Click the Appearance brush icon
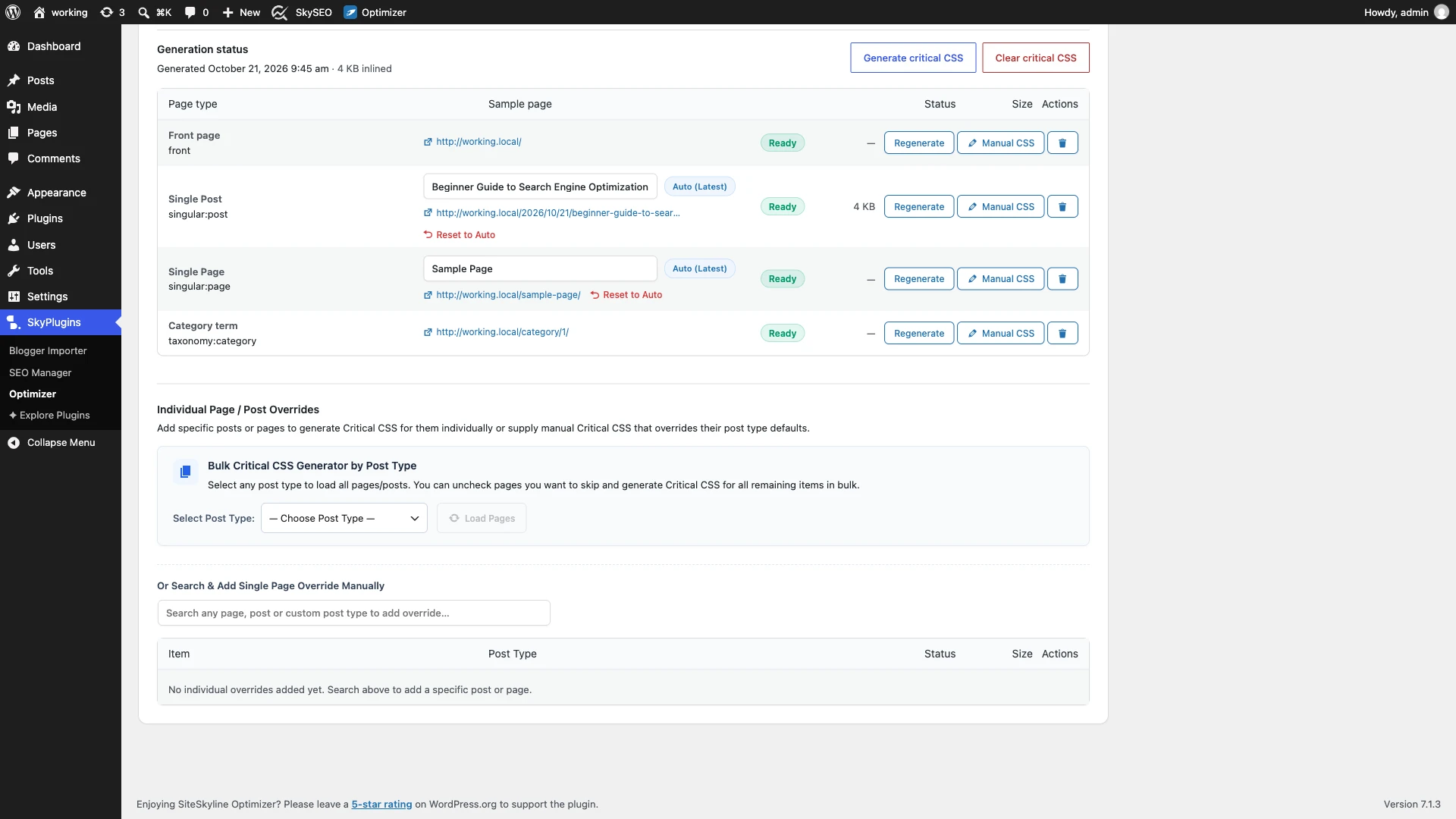The height and width of the screenshot is (819, 1456). coord(14,193)
